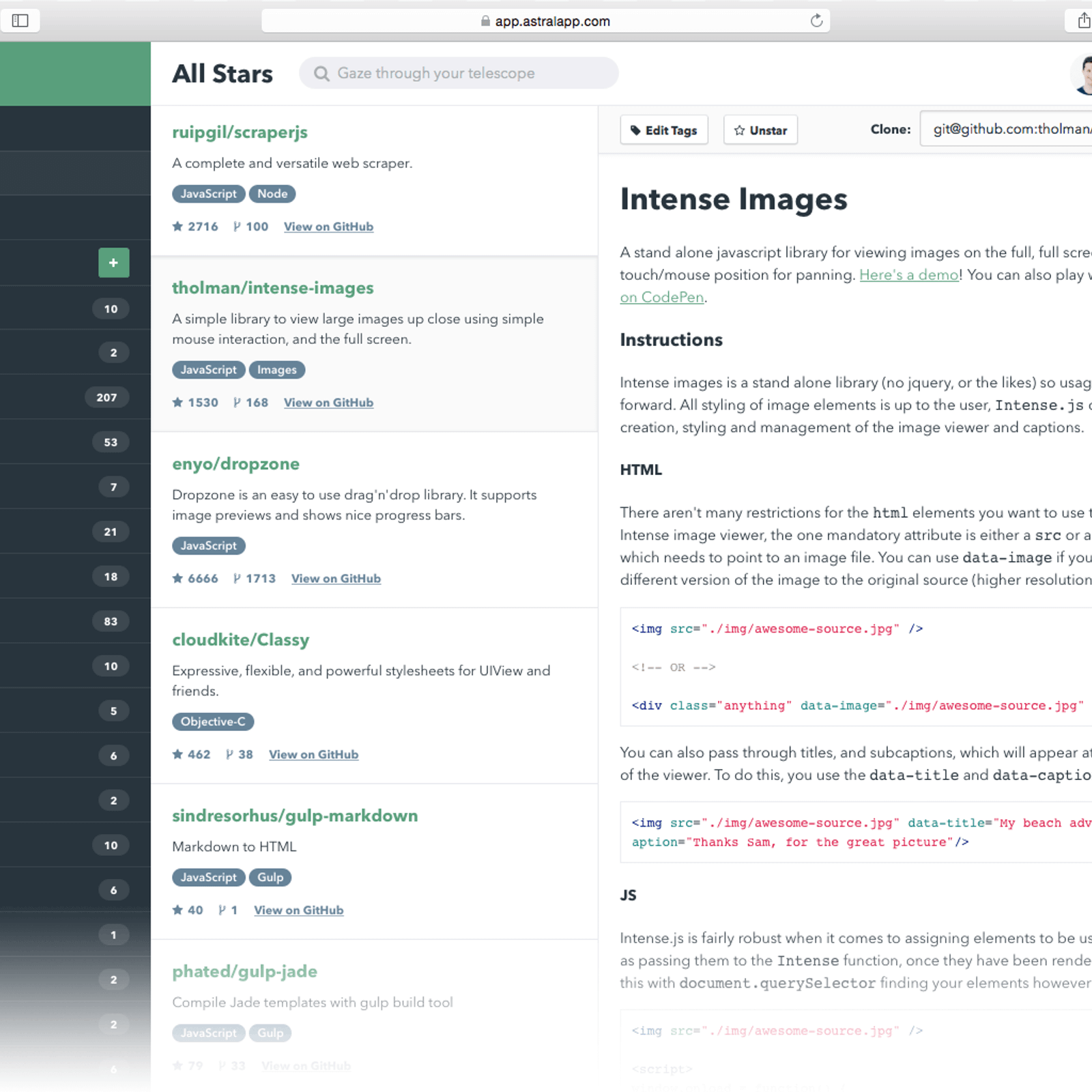Select the sidebar tag row with count 1
Screen dimensions: 1092x1092
75,935
